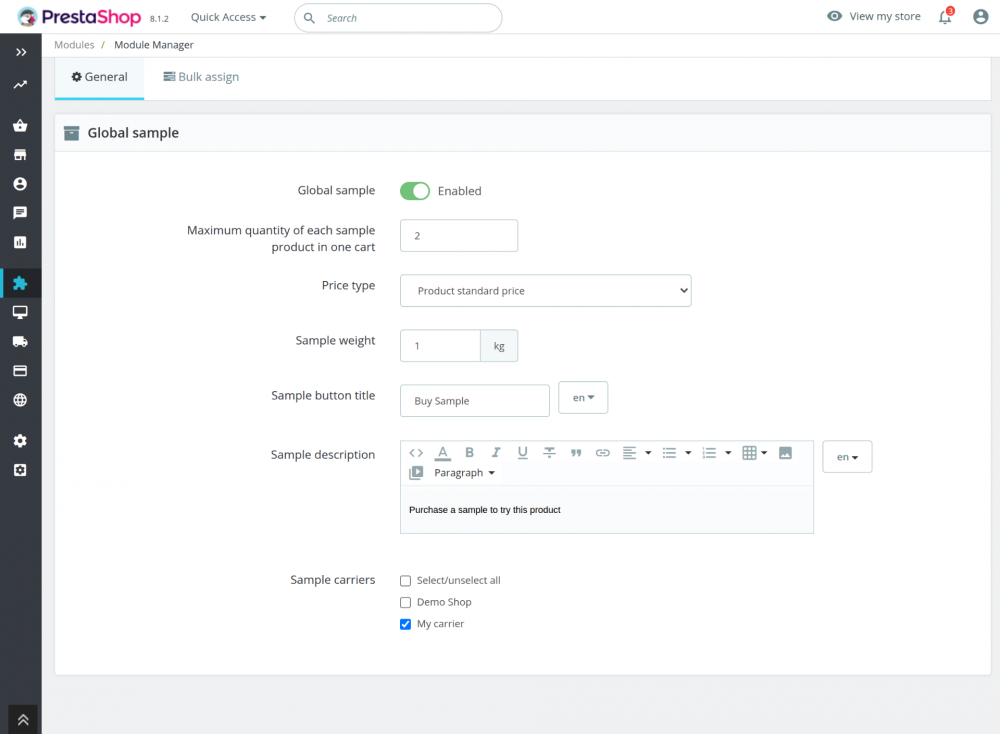Open Price type select box

click(545, 291)
